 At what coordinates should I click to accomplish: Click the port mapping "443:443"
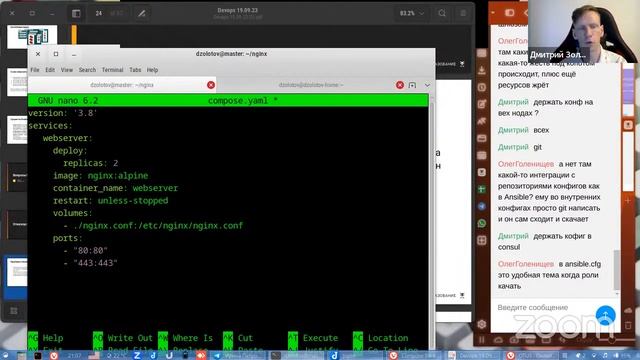(x=95, y=263)
